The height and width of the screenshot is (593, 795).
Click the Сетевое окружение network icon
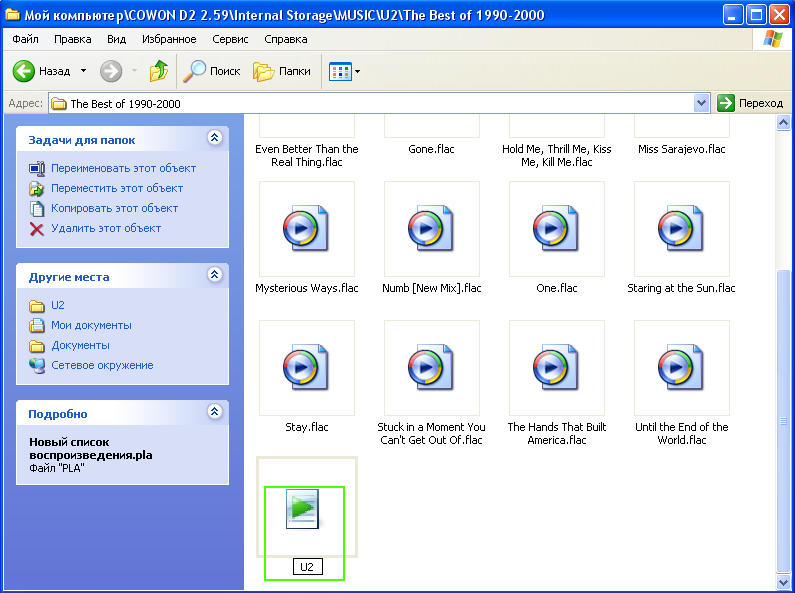point(37,365)
